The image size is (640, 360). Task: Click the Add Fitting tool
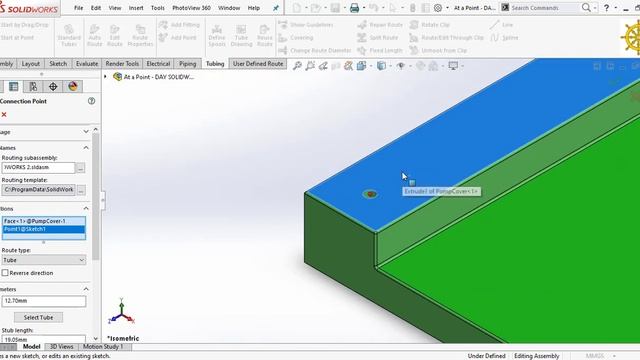[179, 24]
